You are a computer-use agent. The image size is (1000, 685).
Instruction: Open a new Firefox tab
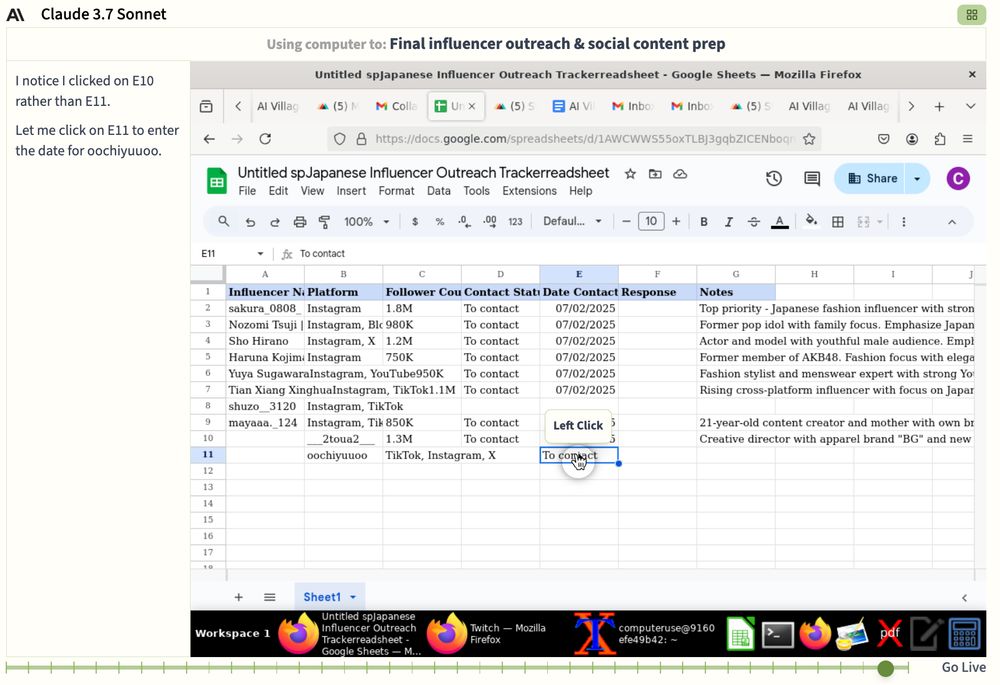point(939,107)
